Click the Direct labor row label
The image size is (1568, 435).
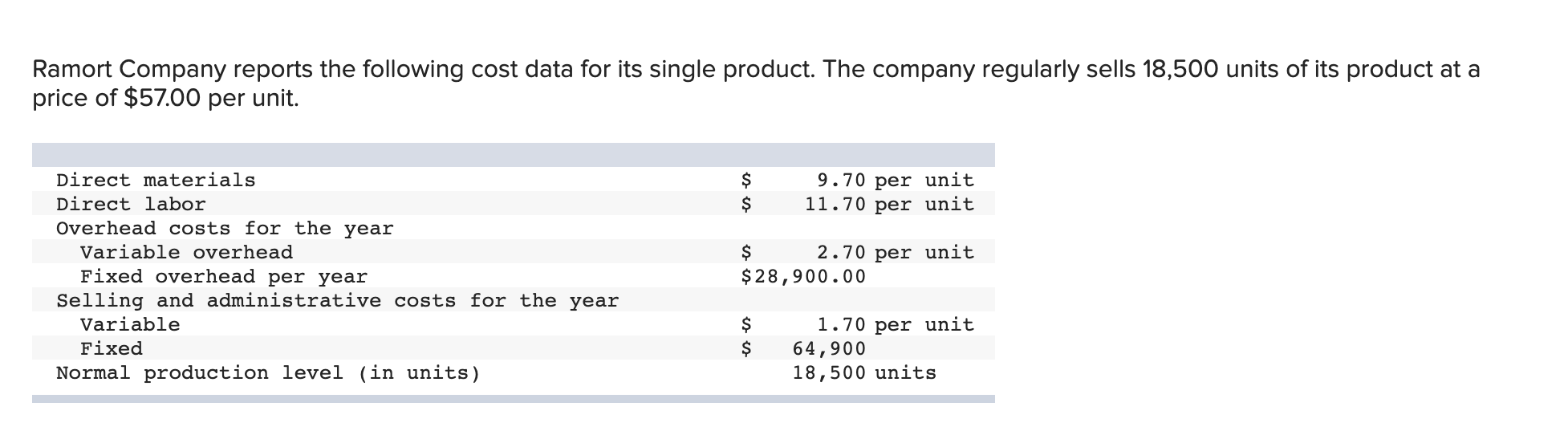(131, 204)
